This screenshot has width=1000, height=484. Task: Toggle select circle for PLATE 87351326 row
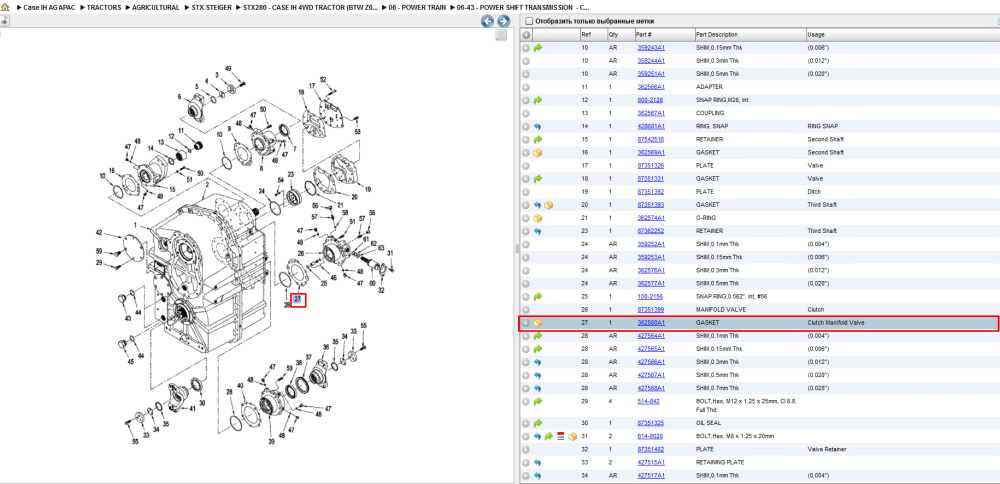(526, 166)
